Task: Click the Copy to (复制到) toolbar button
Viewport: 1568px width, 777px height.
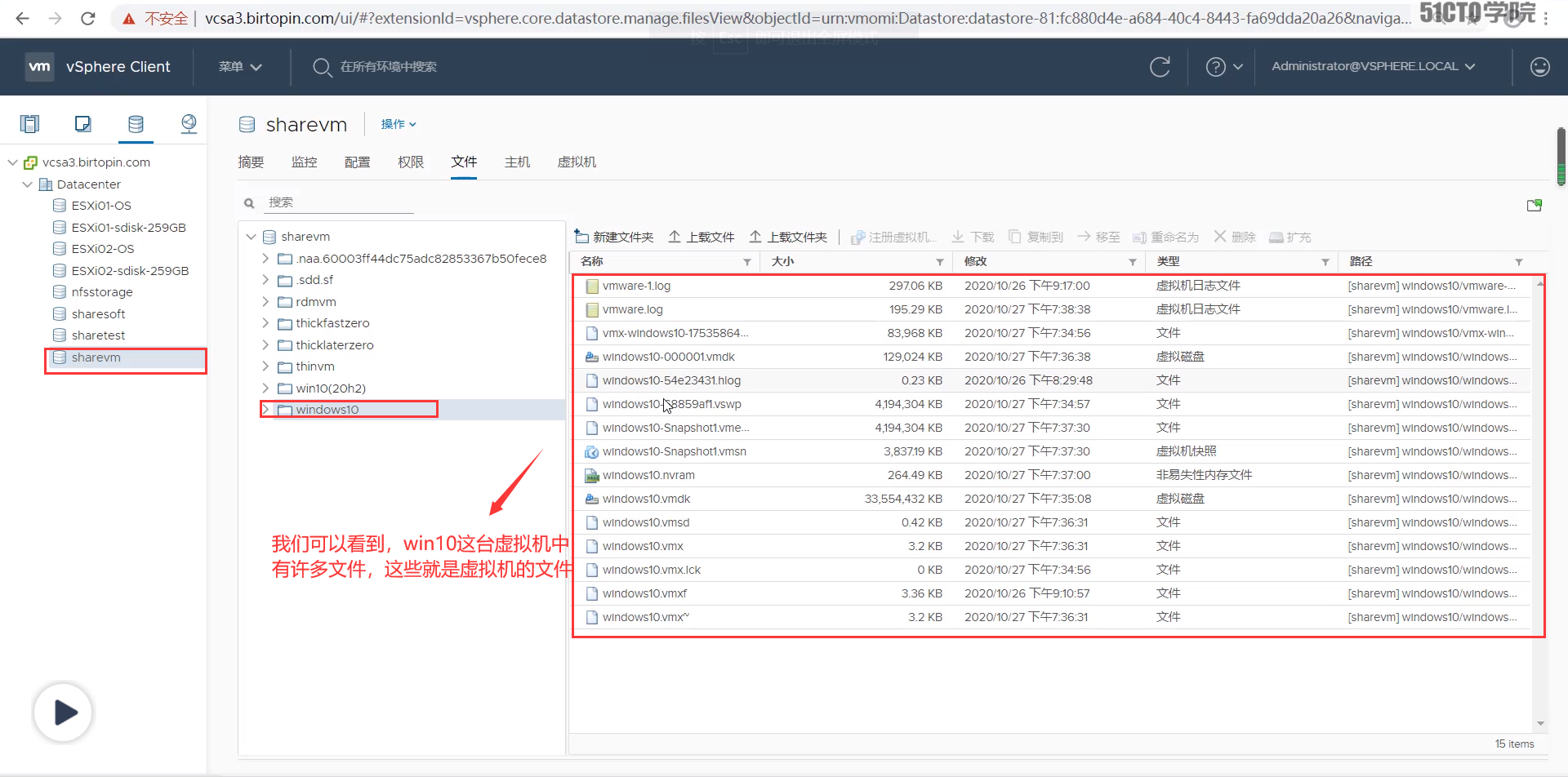Action: (x=1036, y=237)
